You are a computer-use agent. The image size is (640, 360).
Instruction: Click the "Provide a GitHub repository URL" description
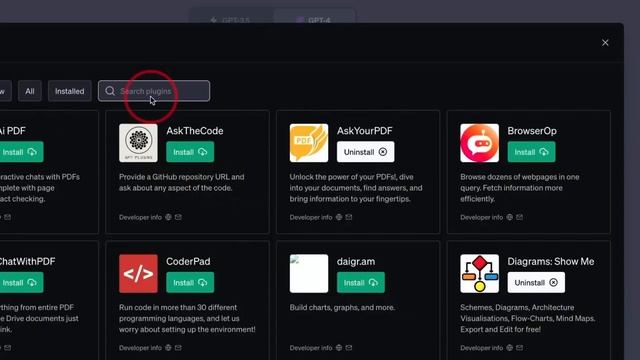click(182, 182)
